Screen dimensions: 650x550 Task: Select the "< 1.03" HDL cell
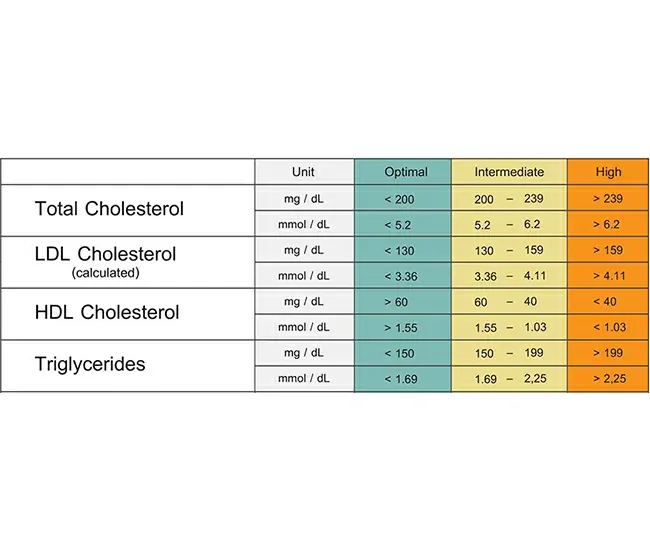[608, 328]
